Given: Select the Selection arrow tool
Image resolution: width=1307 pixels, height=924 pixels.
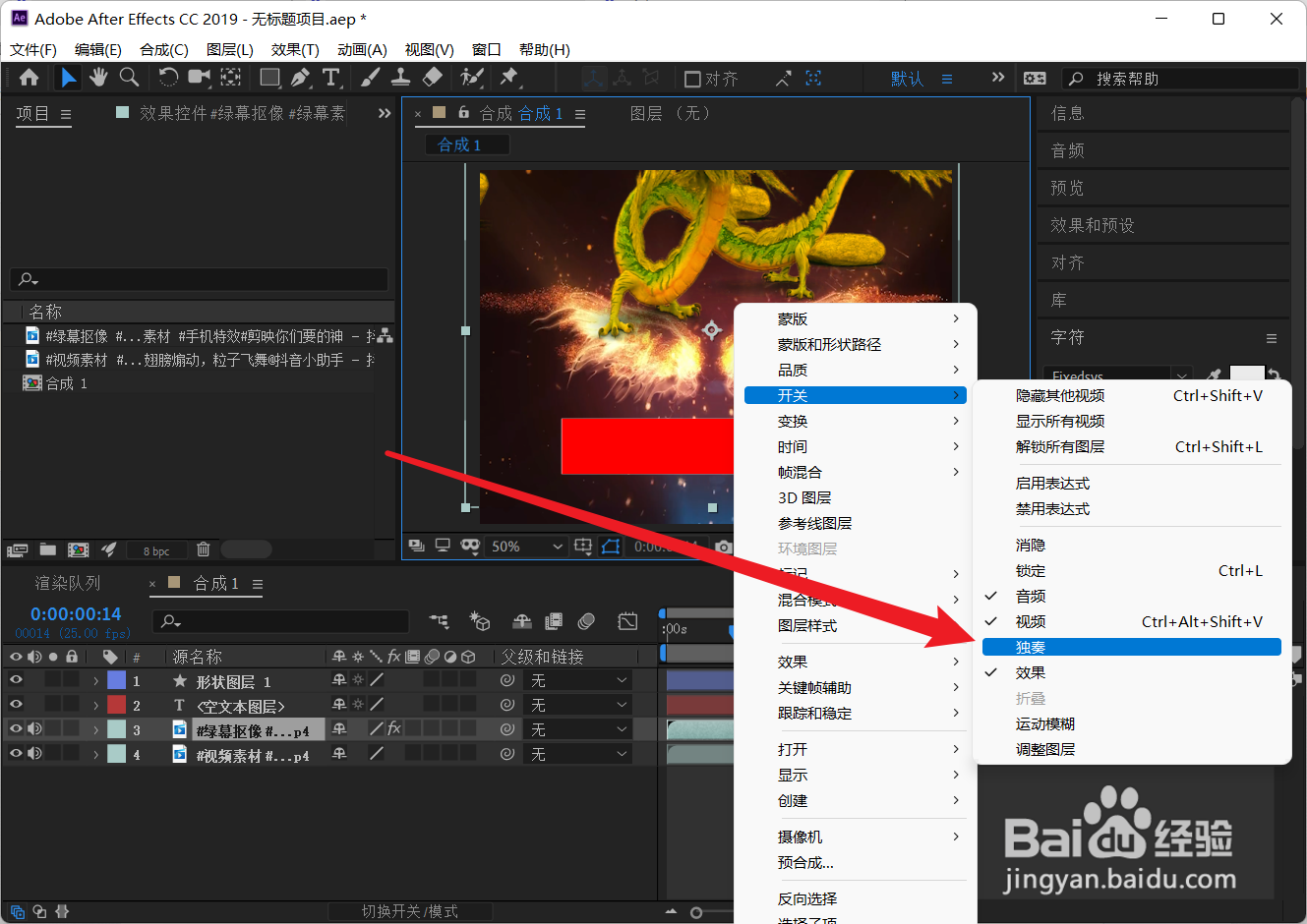Looking at the screenshot, I should 68,78.
